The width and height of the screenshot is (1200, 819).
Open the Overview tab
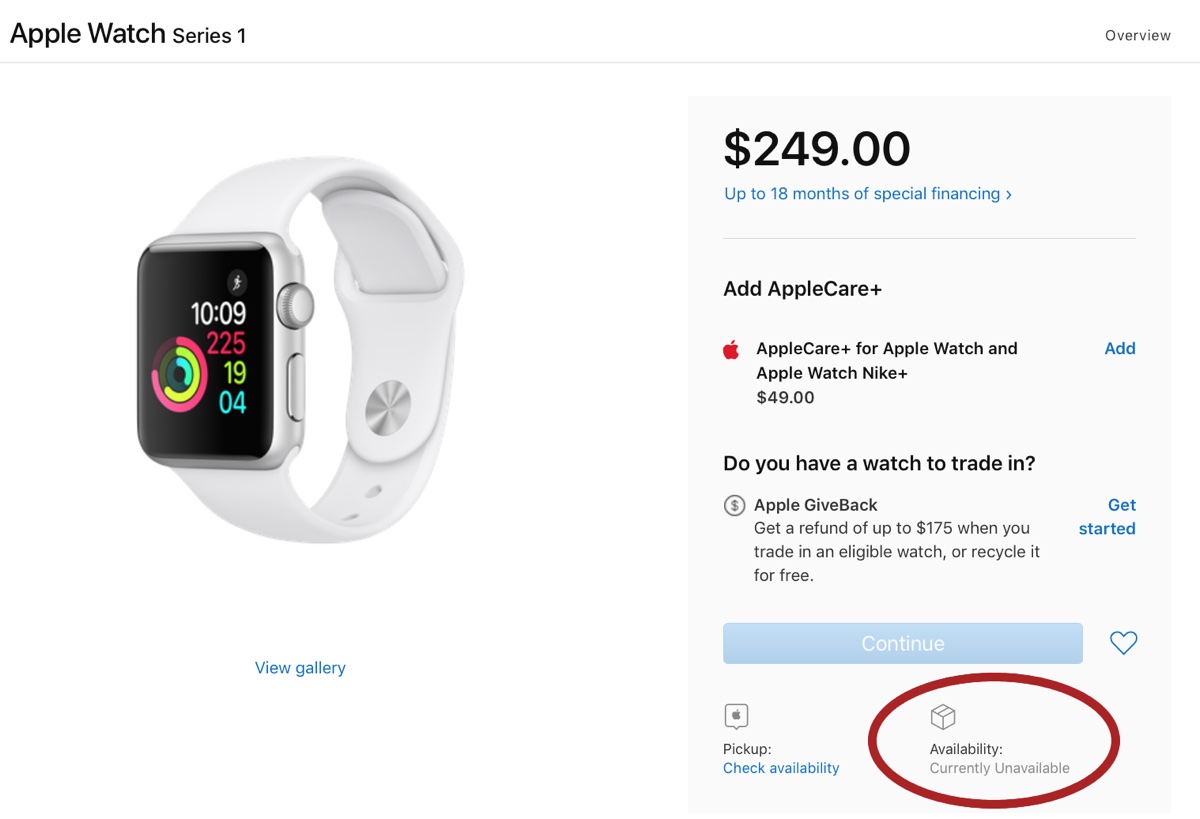[1137, 35]
